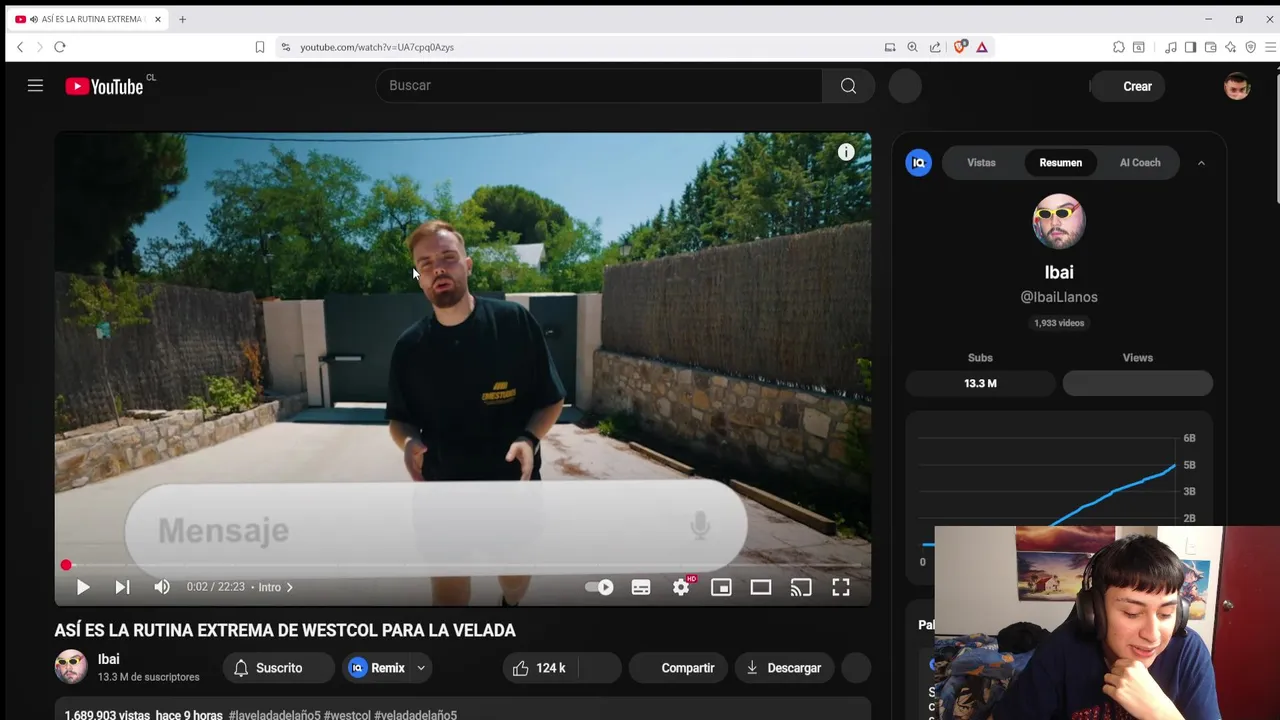Viewport: 1280px width, 720px height.
Task: Open the account profile avatar menu
Action: (1237, 86)
